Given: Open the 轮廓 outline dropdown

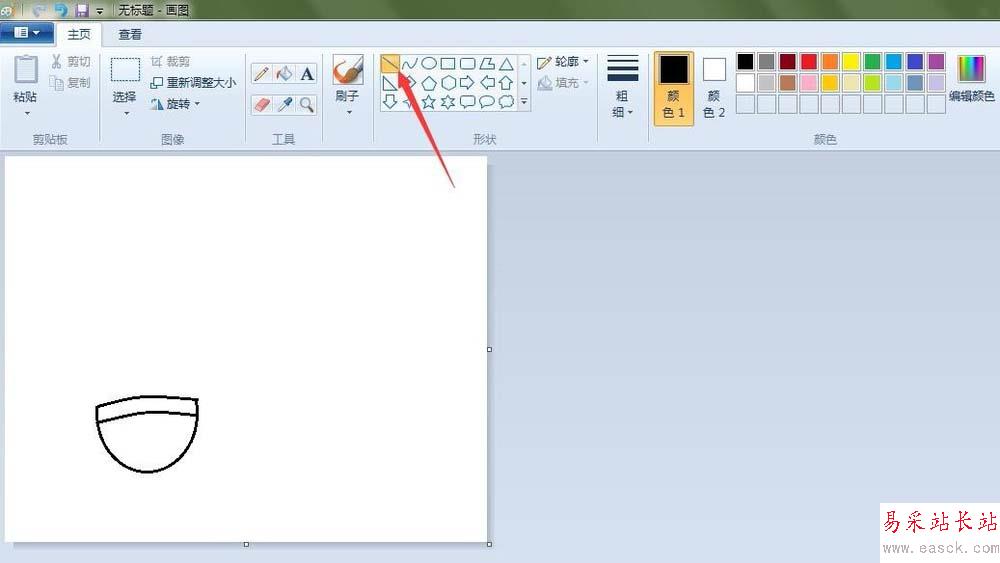Looking at the screenshot, I should click(x=562, y=62).
